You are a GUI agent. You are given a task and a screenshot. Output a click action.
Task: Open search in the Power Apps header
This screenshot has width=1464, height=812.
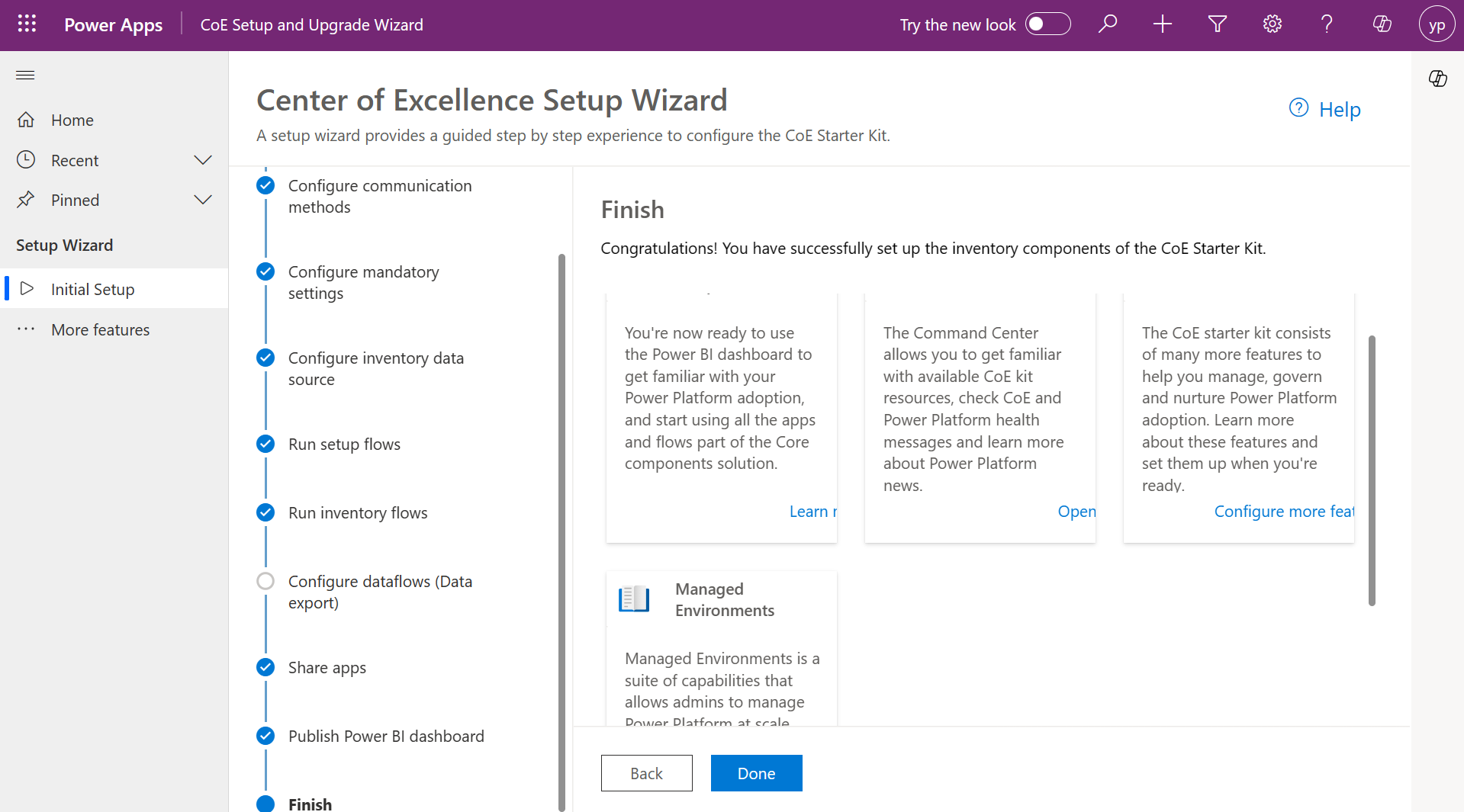[1108, 24]
